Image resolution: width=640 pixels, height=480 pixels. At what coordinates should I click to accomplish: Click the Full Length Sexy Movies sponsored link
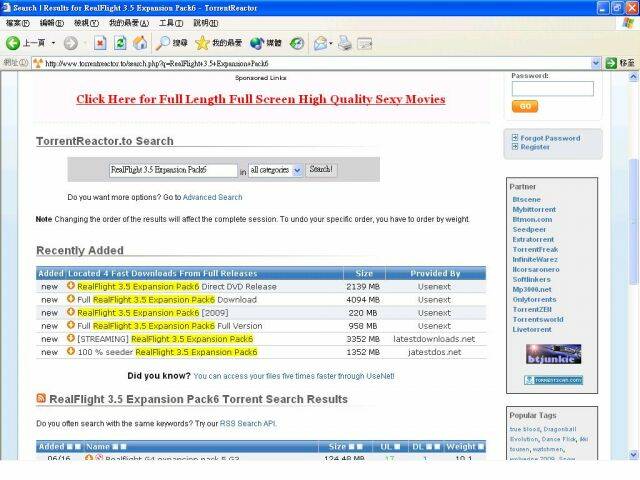261,99
